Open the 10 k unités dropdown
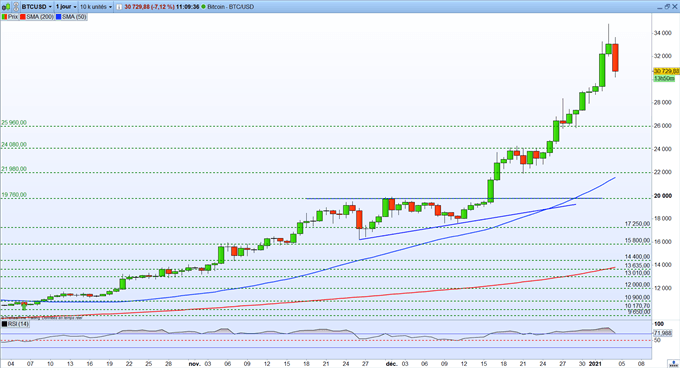 96,7
